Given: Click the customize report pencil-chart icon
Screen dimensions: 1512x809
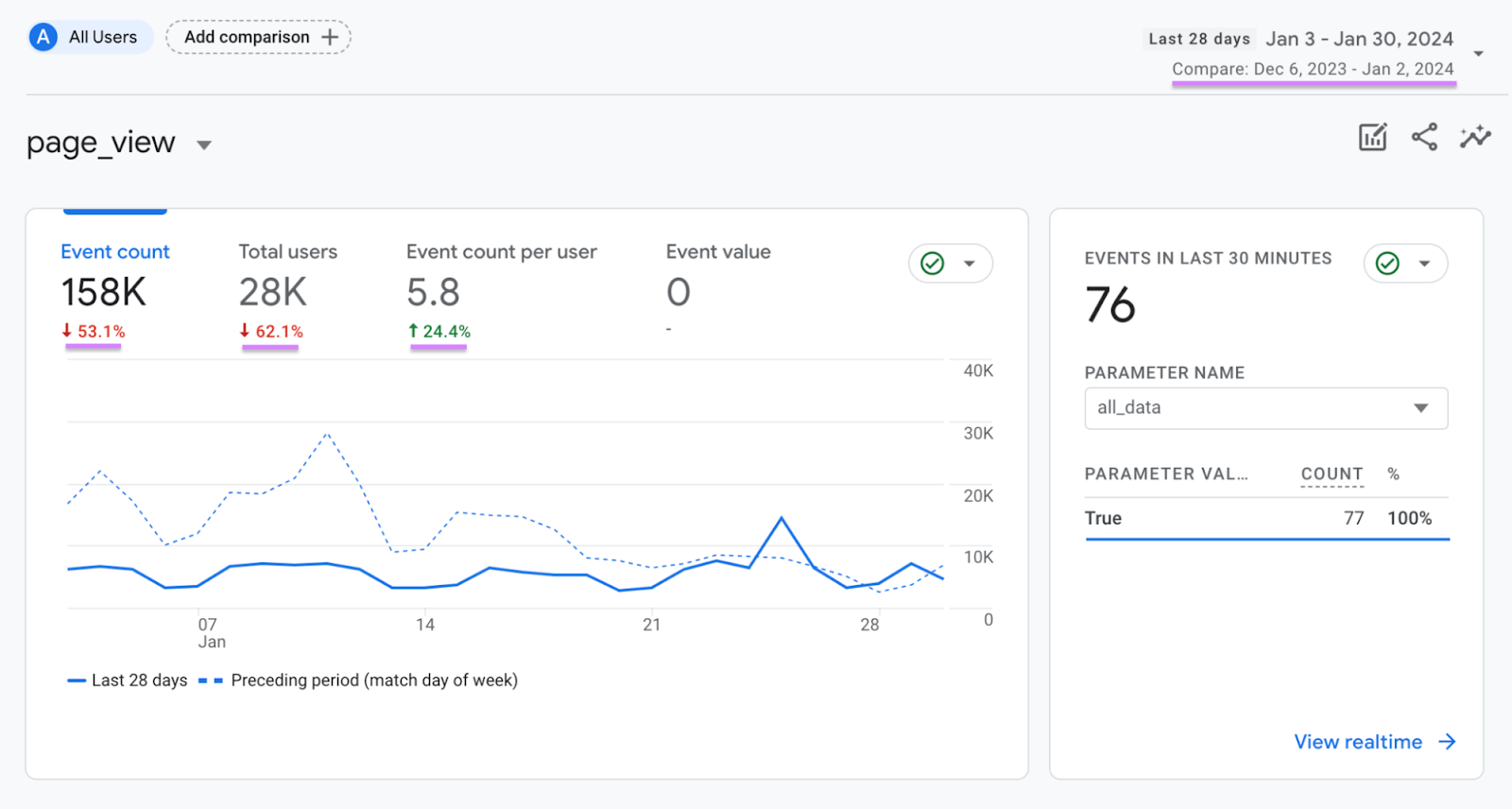Looking at the screenshot, I should [x=1372, y=137].
